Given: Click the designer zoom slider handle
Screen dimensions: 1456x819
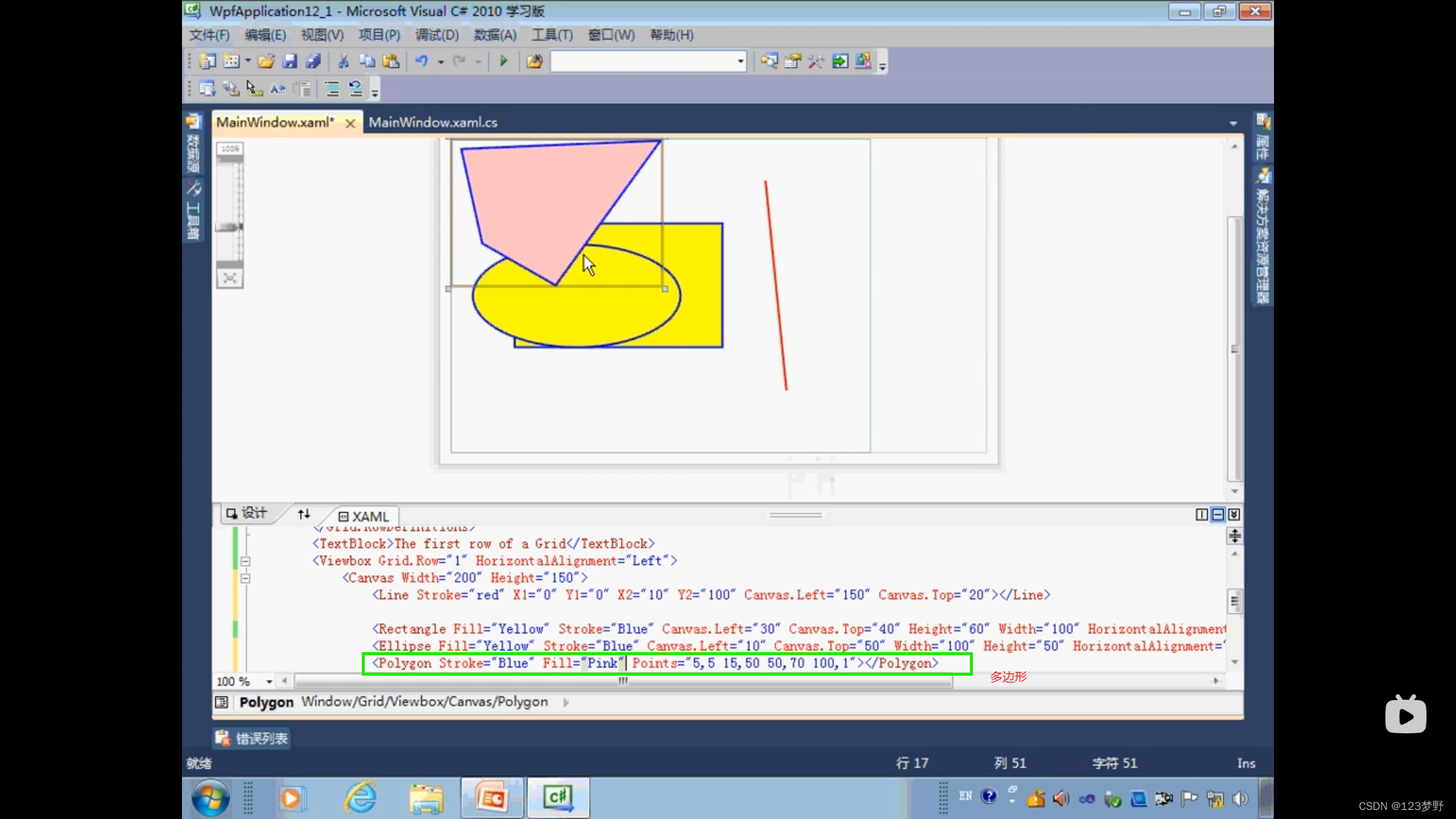Looking at the screenshot, I should tap(229, 227).
